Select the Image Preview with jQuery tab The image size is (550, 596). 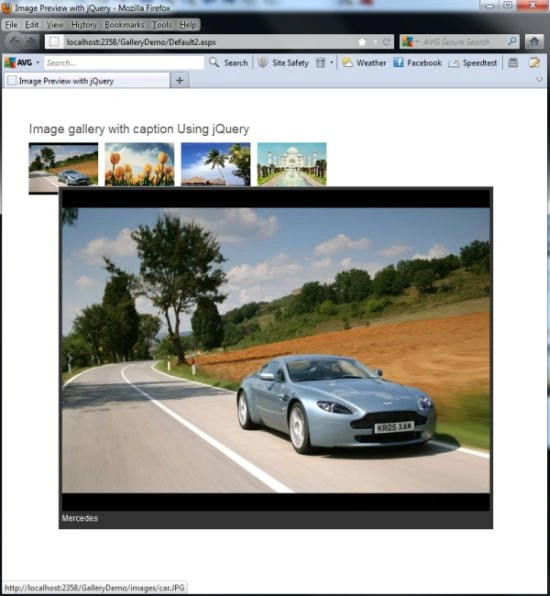click(x=87, y=81)
